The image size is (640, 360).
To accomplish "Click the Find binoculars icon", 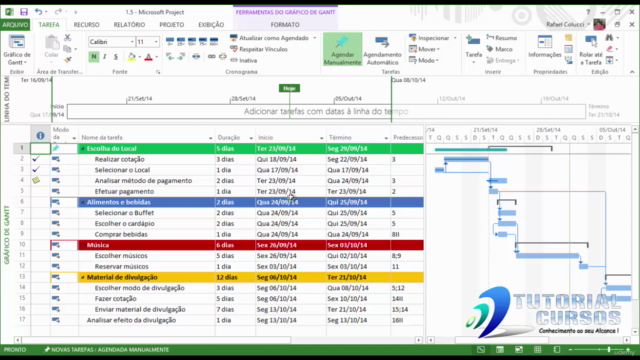I will [609, 38].
